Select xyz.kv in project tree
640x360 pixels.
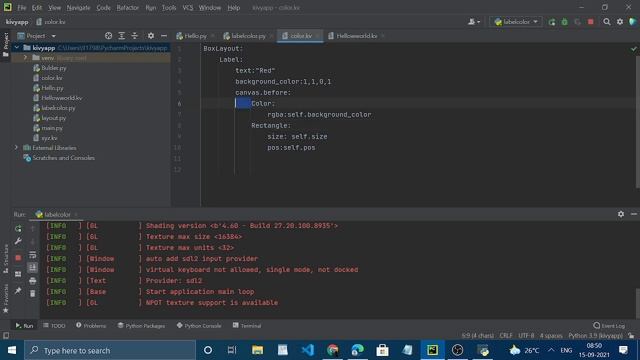[x=49, y=138]
